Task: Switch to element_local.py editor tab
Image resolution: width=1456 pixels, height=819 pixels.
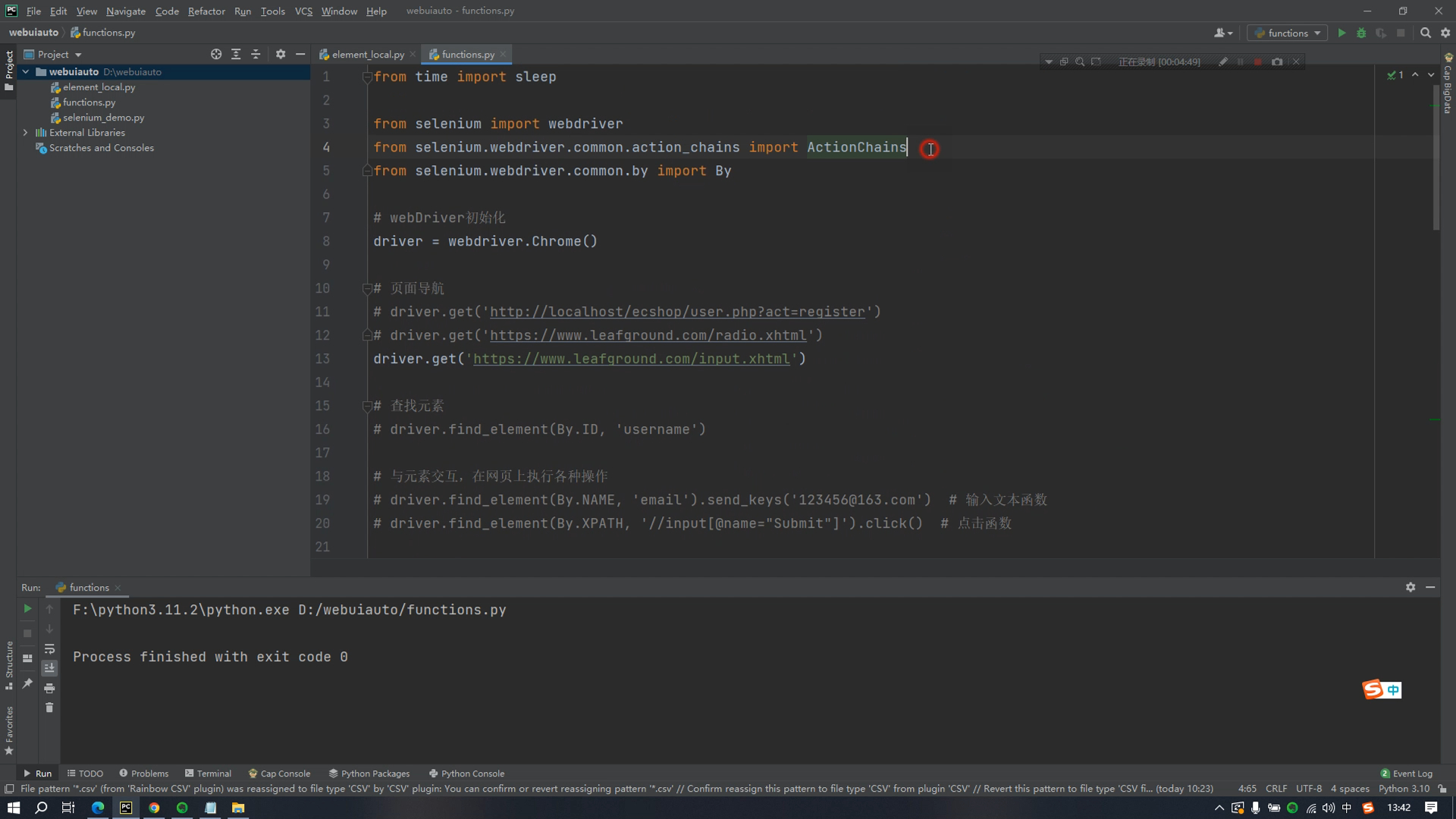Action: pos(367,54)
